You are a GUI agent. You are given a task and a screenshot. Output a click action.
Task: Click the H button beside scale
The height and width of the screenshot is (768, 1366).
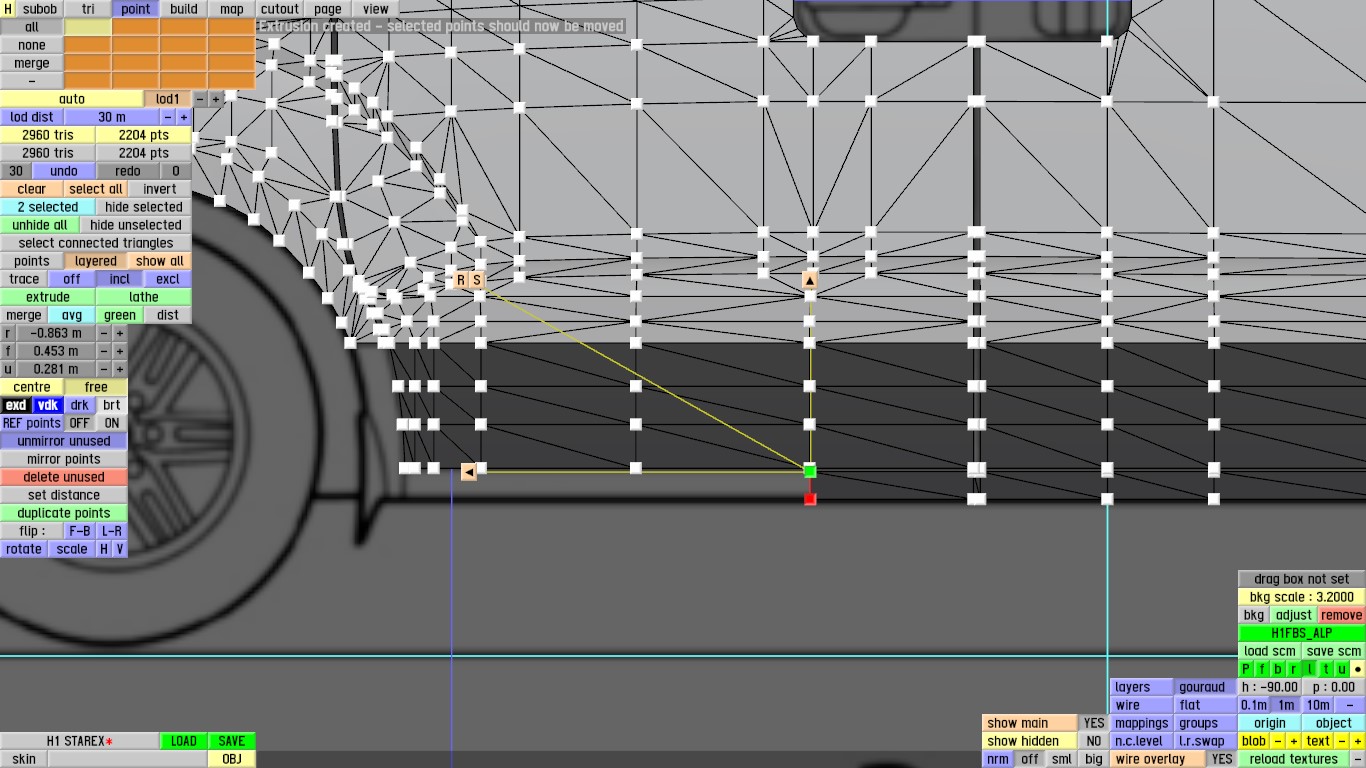[104, 549]
